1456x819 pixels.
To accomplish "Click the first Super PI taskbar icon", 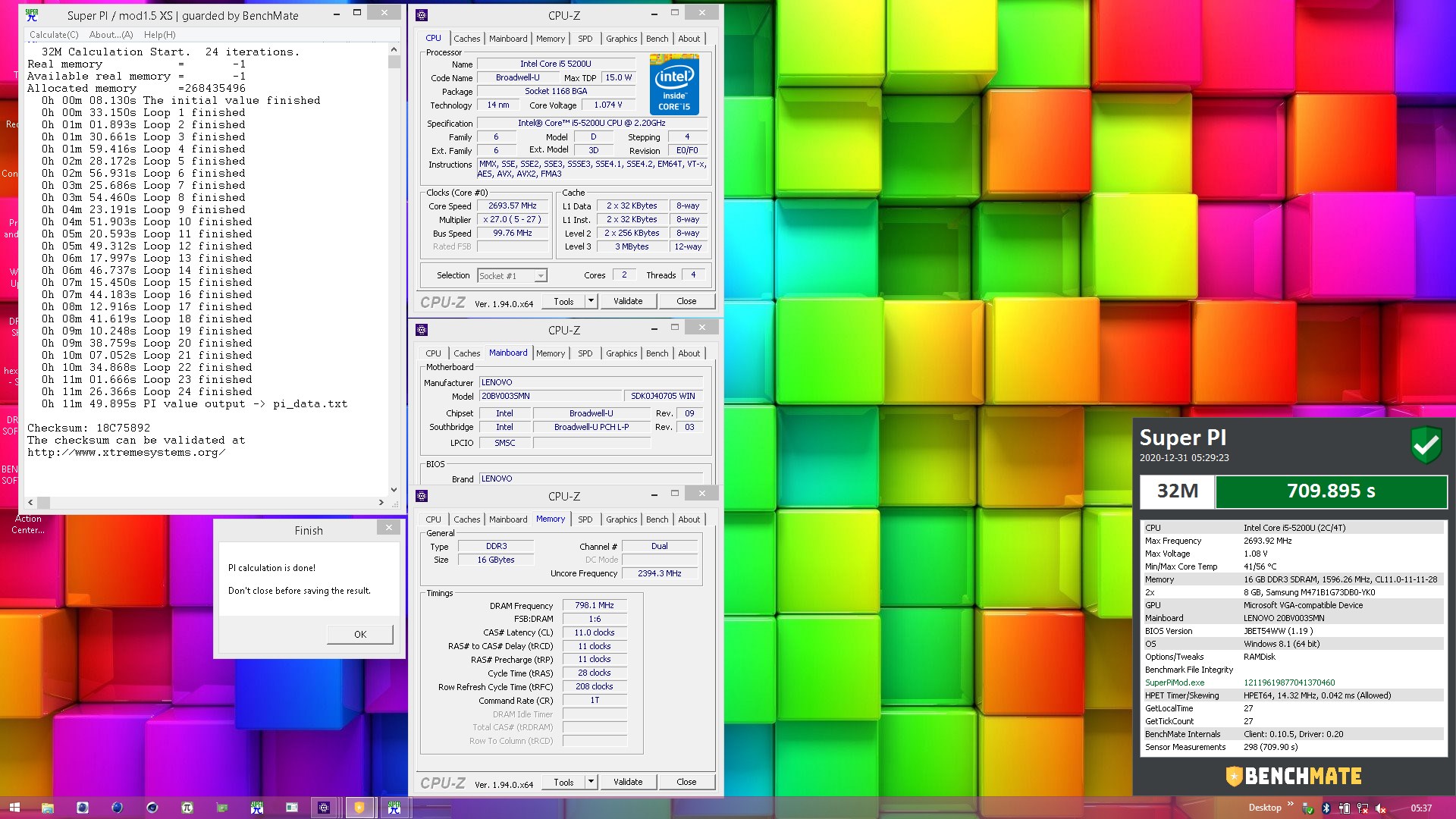I will (x=256, y=808).
